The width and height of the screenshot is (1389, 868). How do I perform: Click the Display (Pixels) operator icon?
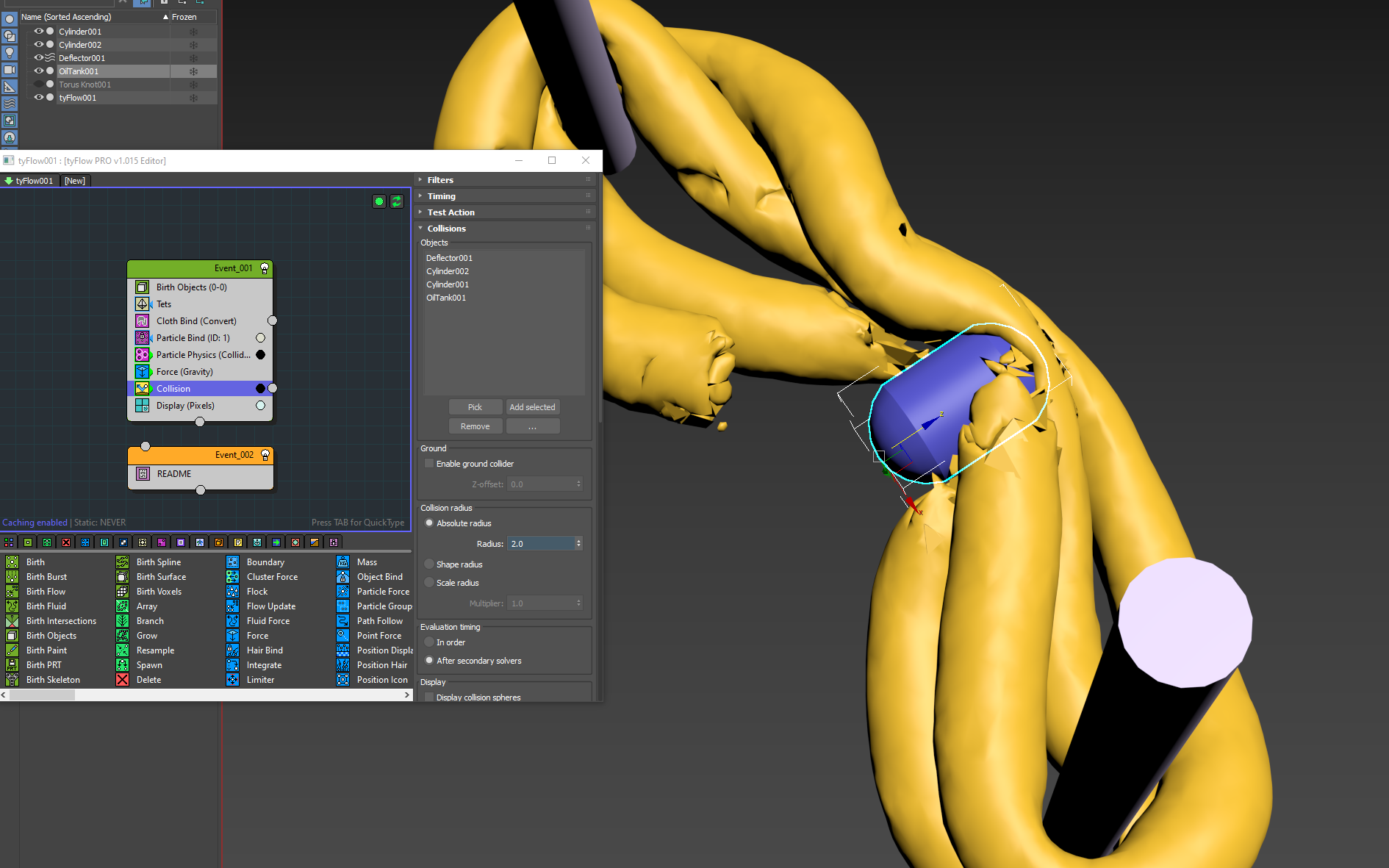point(142,405)
